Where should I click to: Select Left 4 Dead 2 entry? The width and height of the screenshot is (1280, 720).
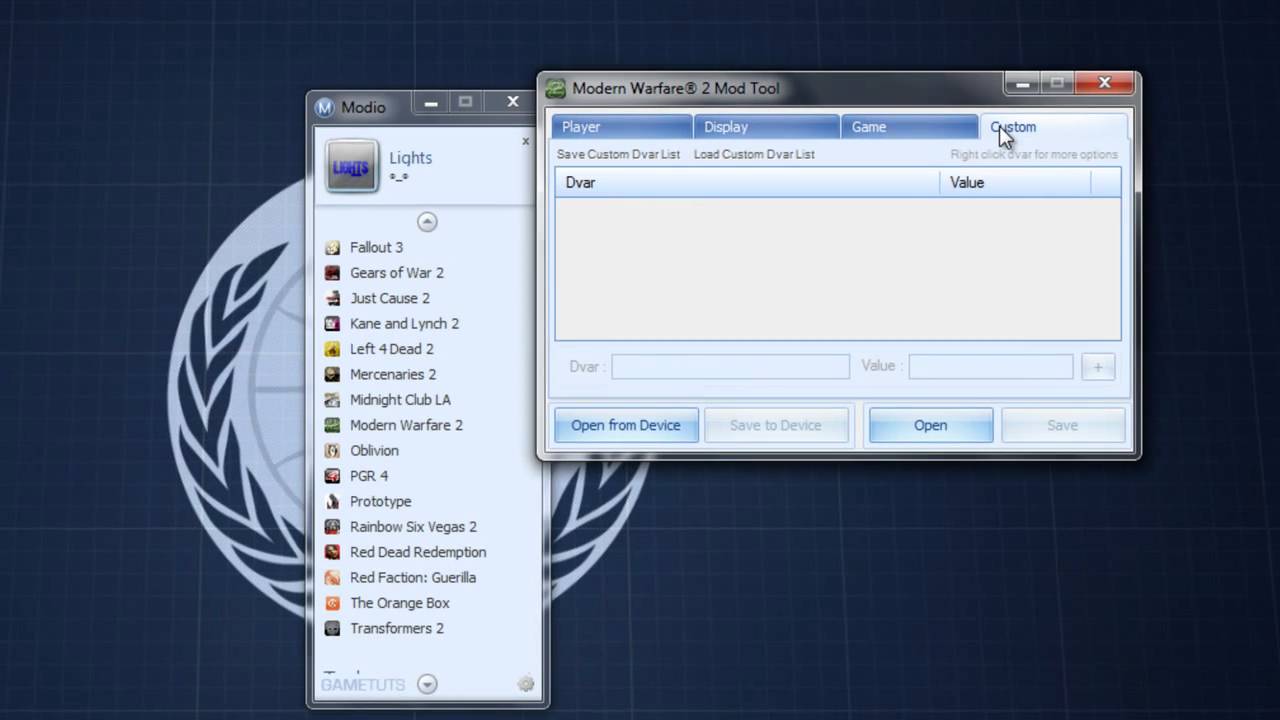(391, 349)
